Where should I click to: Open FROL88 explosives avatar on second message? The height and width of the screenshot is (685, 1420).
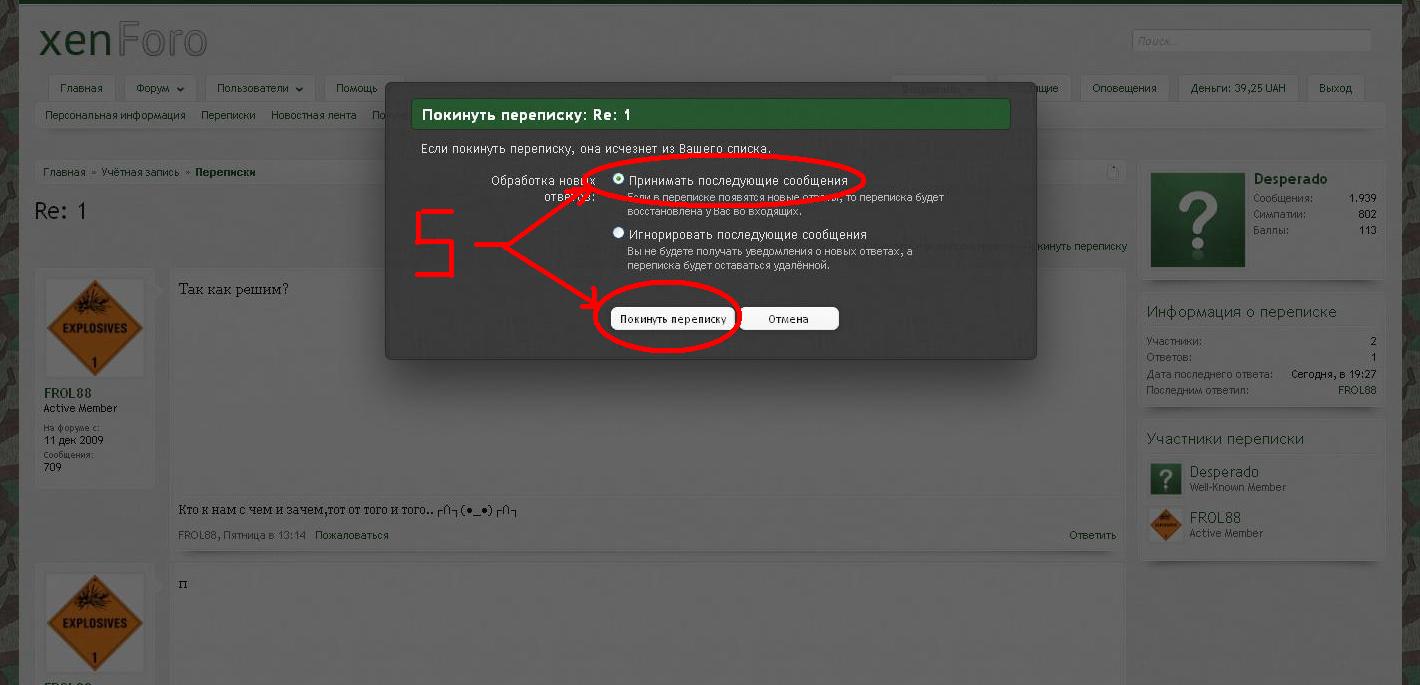point(95,622)
